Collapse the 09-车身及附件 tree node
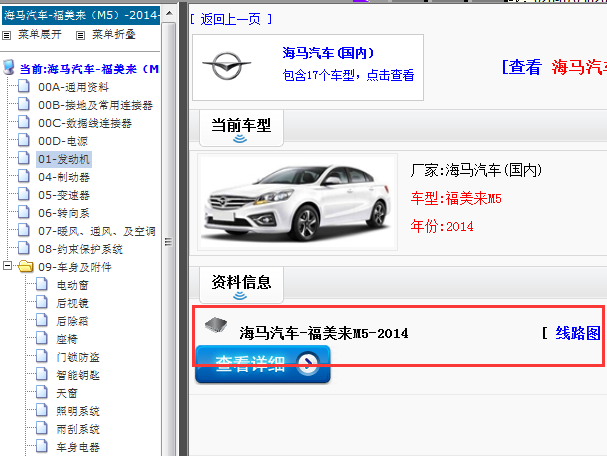This screenshot has height=456, width=607. tap(7, 266)
